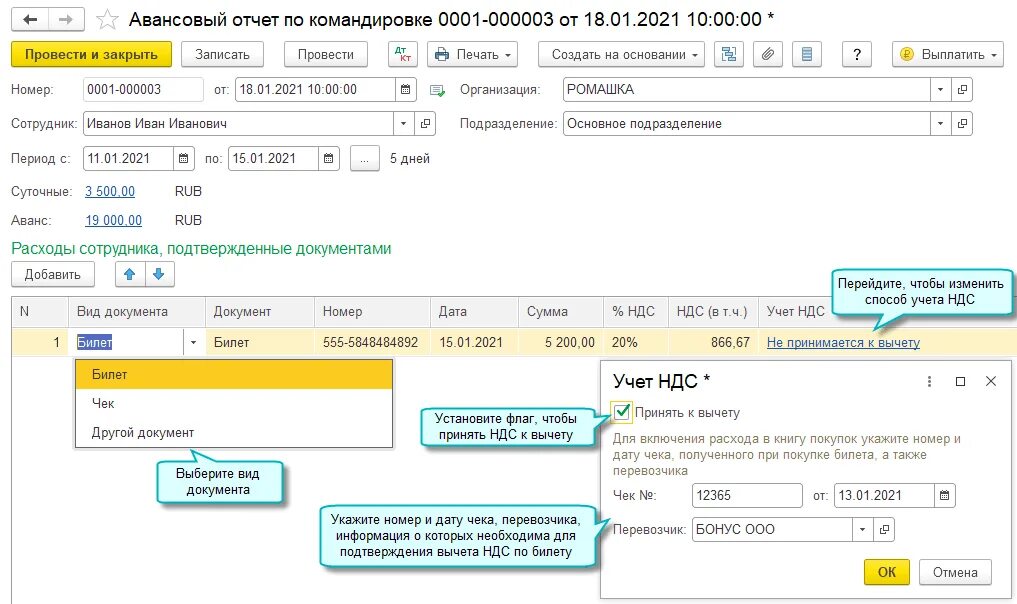Viewport: 1017px width, 604px height.
Task: Select Билет in the document type list
Action: point(234,374)
